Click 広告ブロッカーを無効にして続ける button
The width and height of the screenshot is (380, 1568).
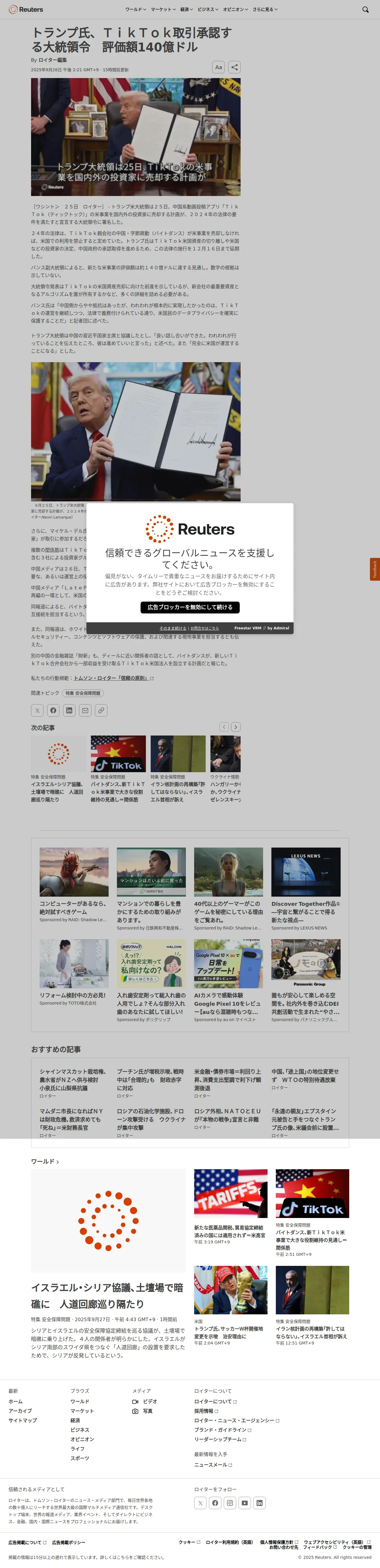point(190,607)
